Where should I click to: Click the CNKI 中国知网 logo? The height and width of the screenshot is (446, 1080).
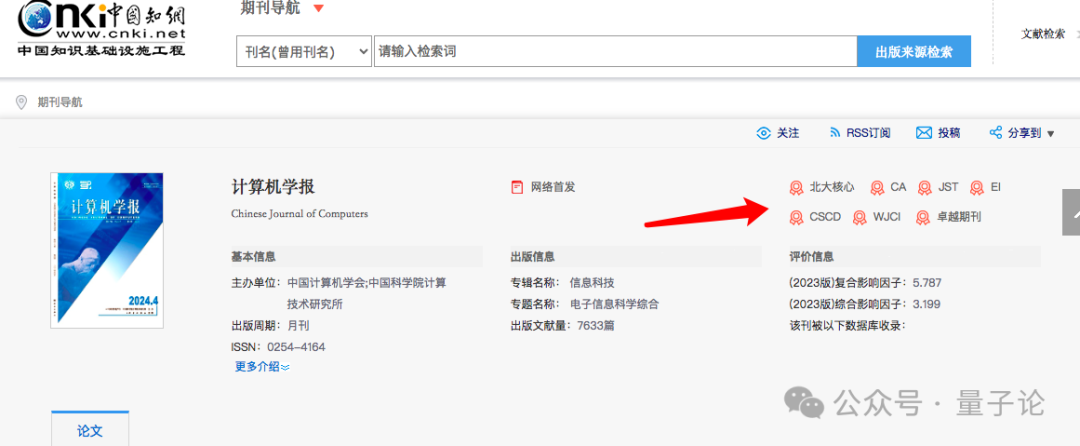[x=100, y=28]
